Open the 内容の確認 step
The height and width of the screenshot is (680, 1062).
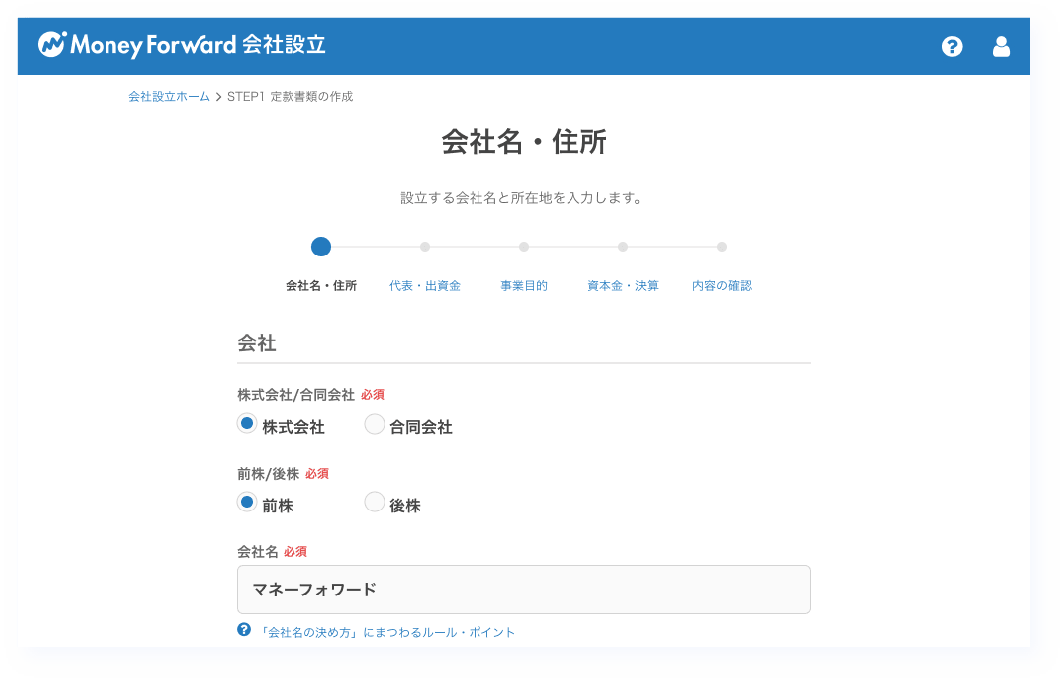coord(722,286)
